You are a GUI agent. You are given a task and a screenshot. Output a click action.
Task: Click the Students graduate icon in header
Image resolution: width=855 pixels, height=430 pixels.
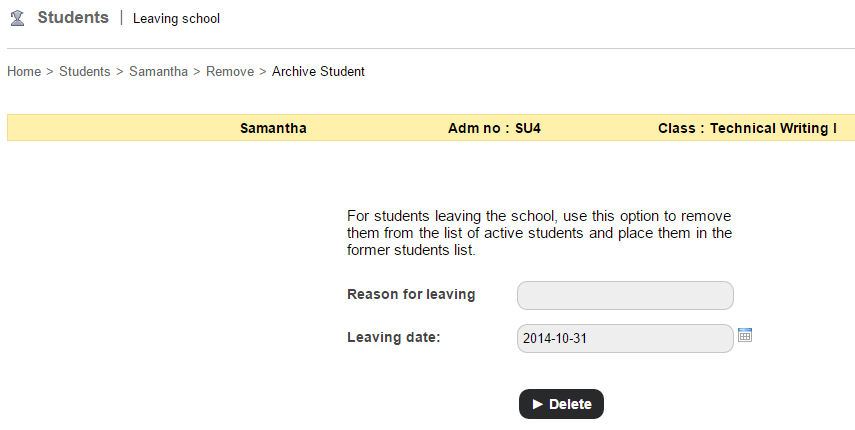[x=17, y=18]
